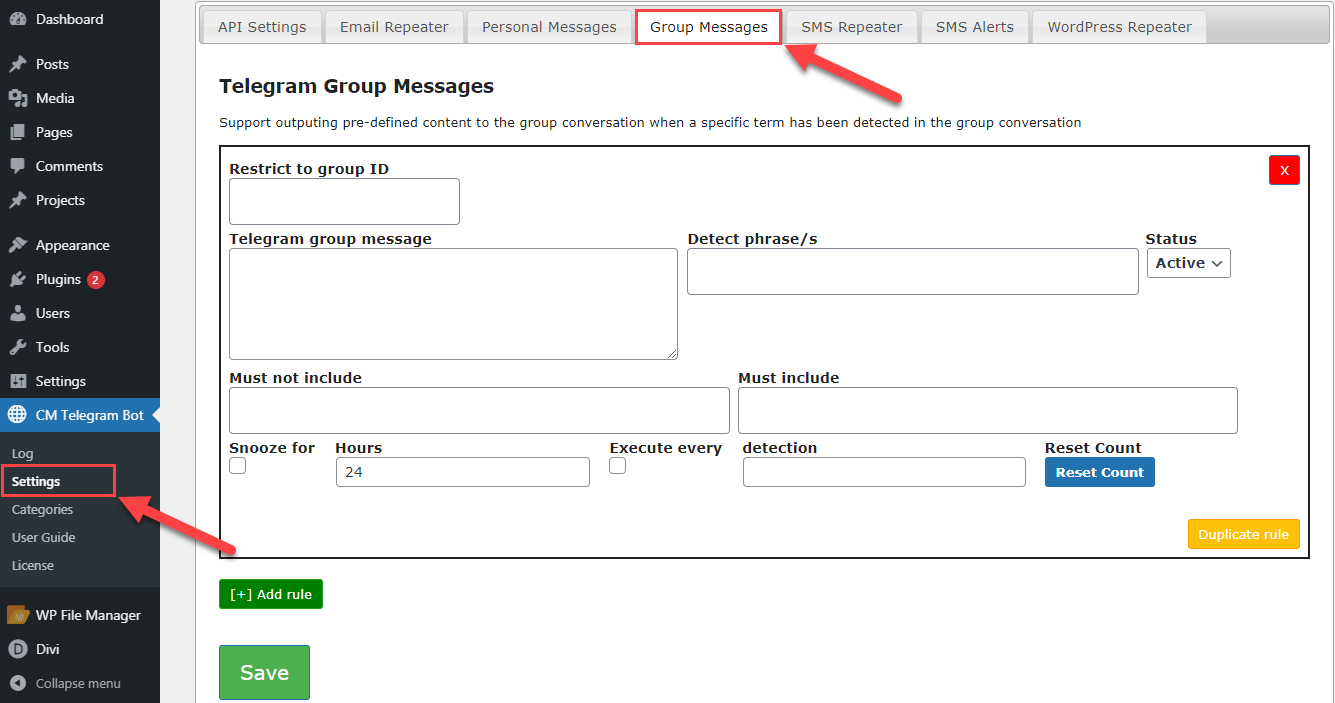
Task: Click the Dashboard gauge icon
Action: (18, 19)
